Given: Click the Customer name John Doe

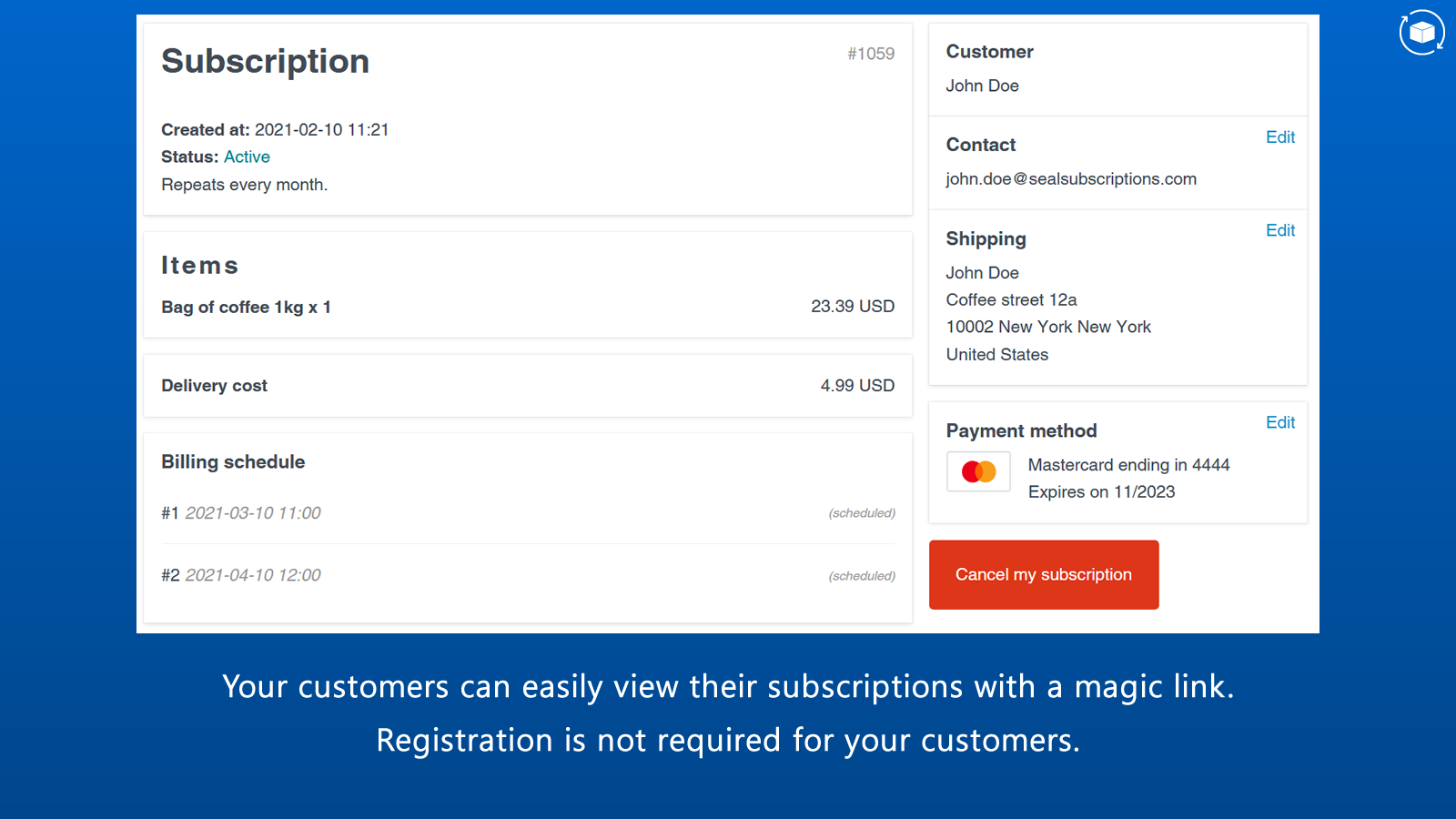Looking at the screenshot, I should (x=982, y=86).
